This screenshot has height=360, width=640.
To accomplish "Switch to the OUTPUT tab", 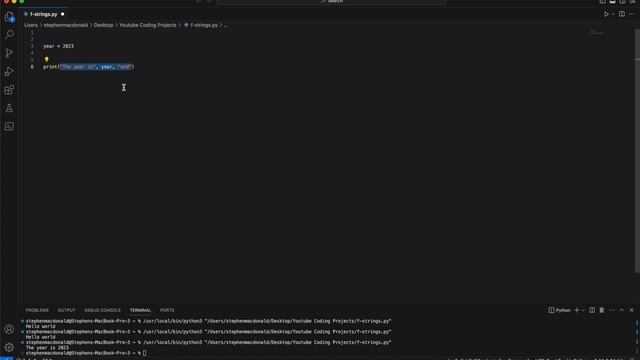I will click(x=67, y=310).
